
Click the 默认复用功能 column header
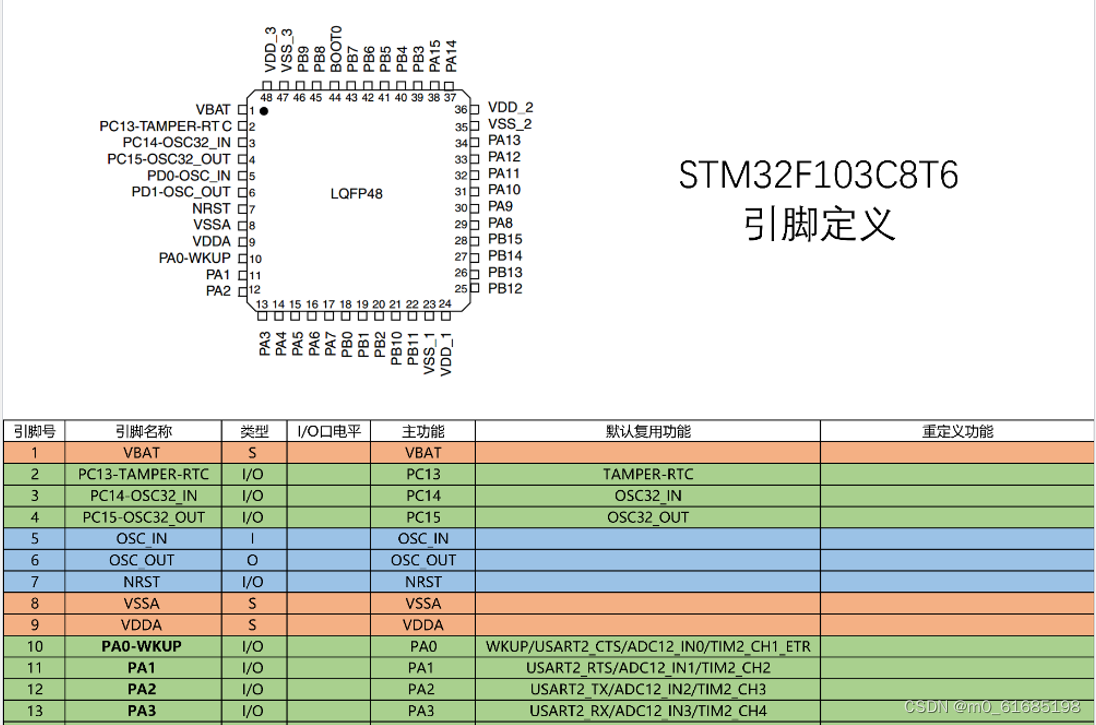pyautogui.click(x=648, y=431)
